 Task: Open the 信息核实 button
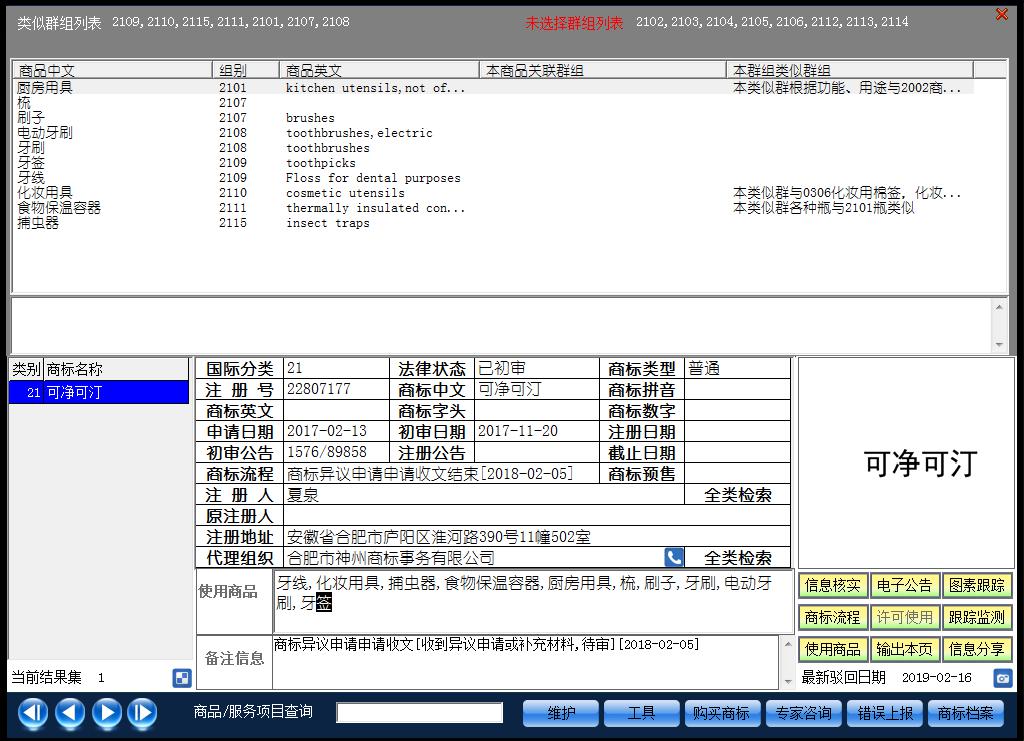click(832, 586)
